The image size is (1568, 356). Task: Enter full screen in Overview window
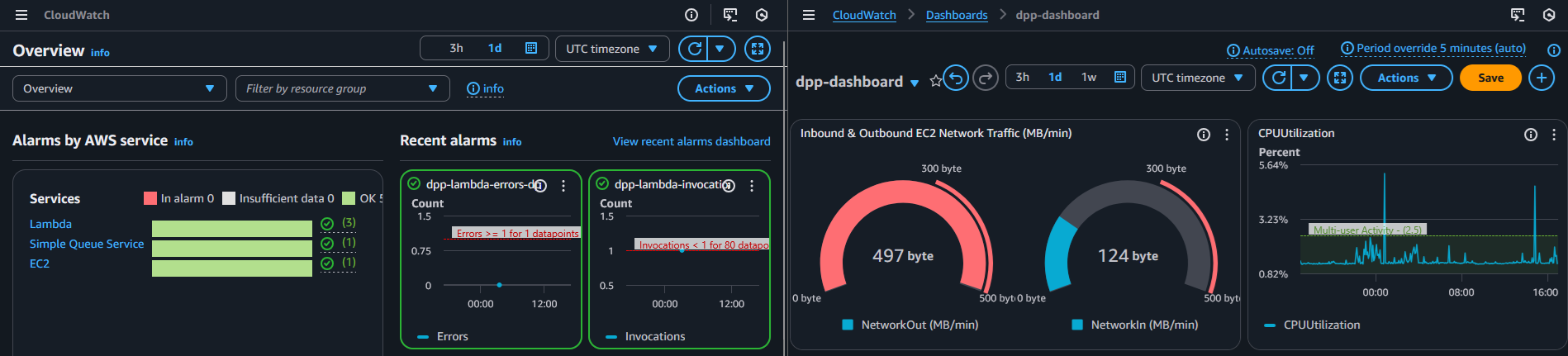pyautogui.click(x=758, y=49)
